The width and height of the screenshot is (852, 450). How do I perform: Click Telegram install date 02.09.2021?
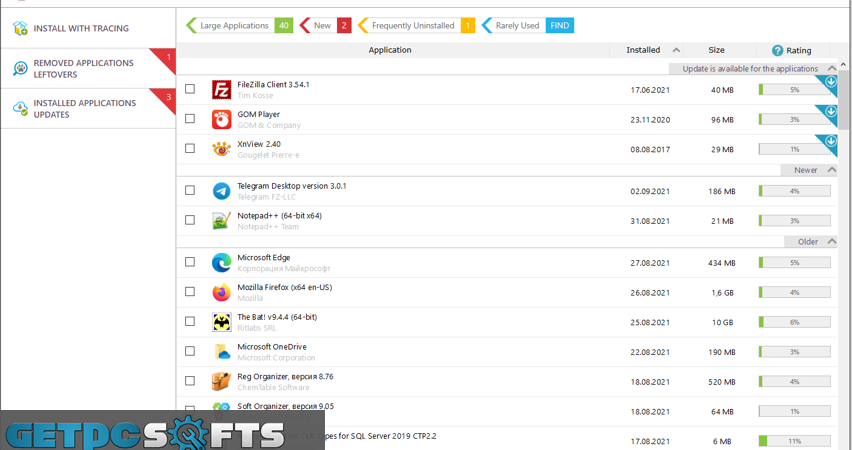coord(650,191)
